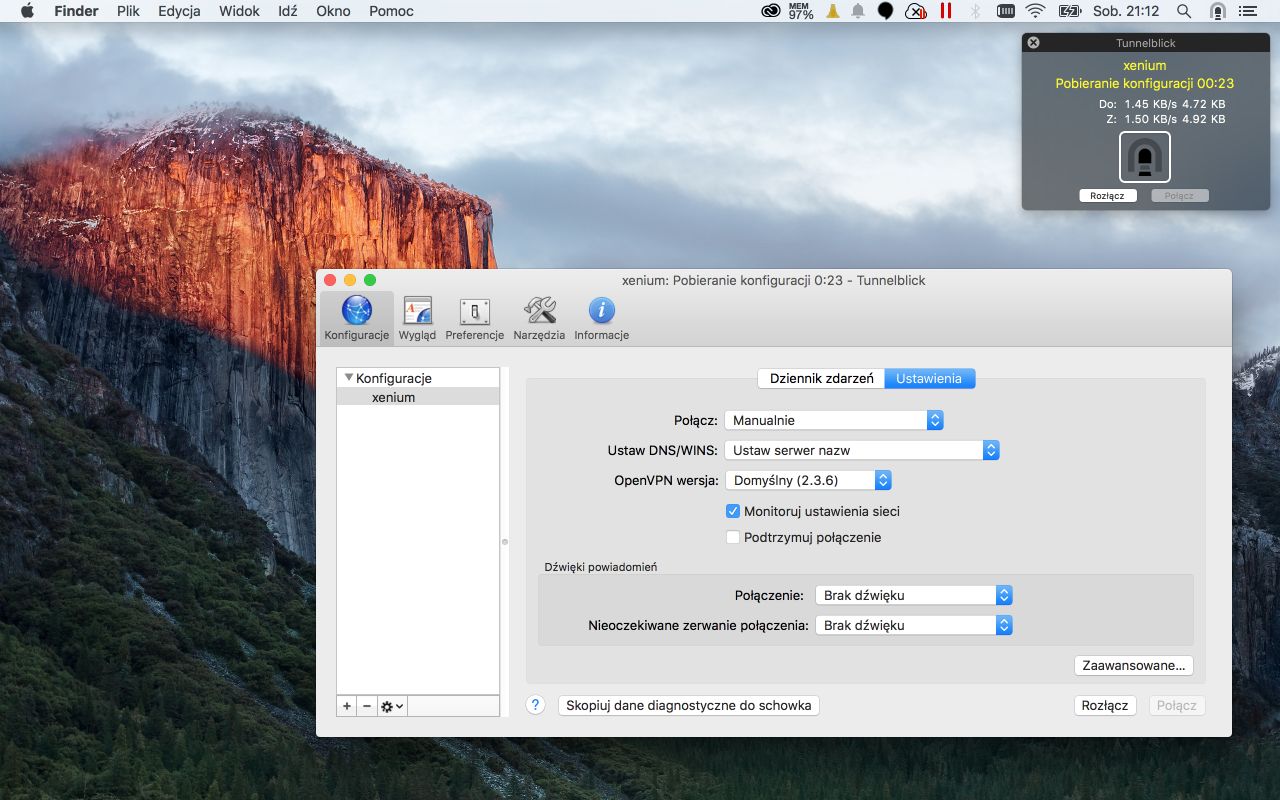1280x800 pixels.
Task: Open the Plik menu
Action: pyautogui.click(x=128, y=11)
